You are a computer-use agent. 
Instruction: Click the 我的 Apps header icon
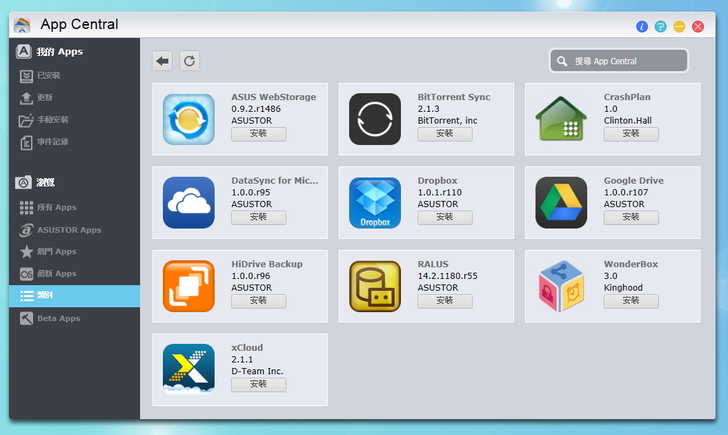click(23, 51)
